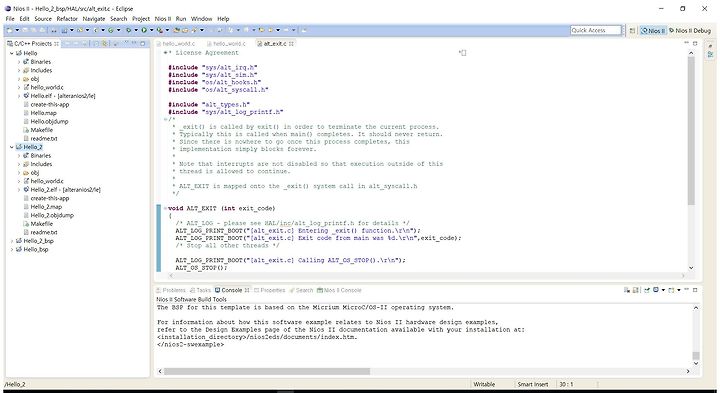Maximize the C/C++ Projects view
Viewport: 720px width, 393px height.
(x=143, y=44)
